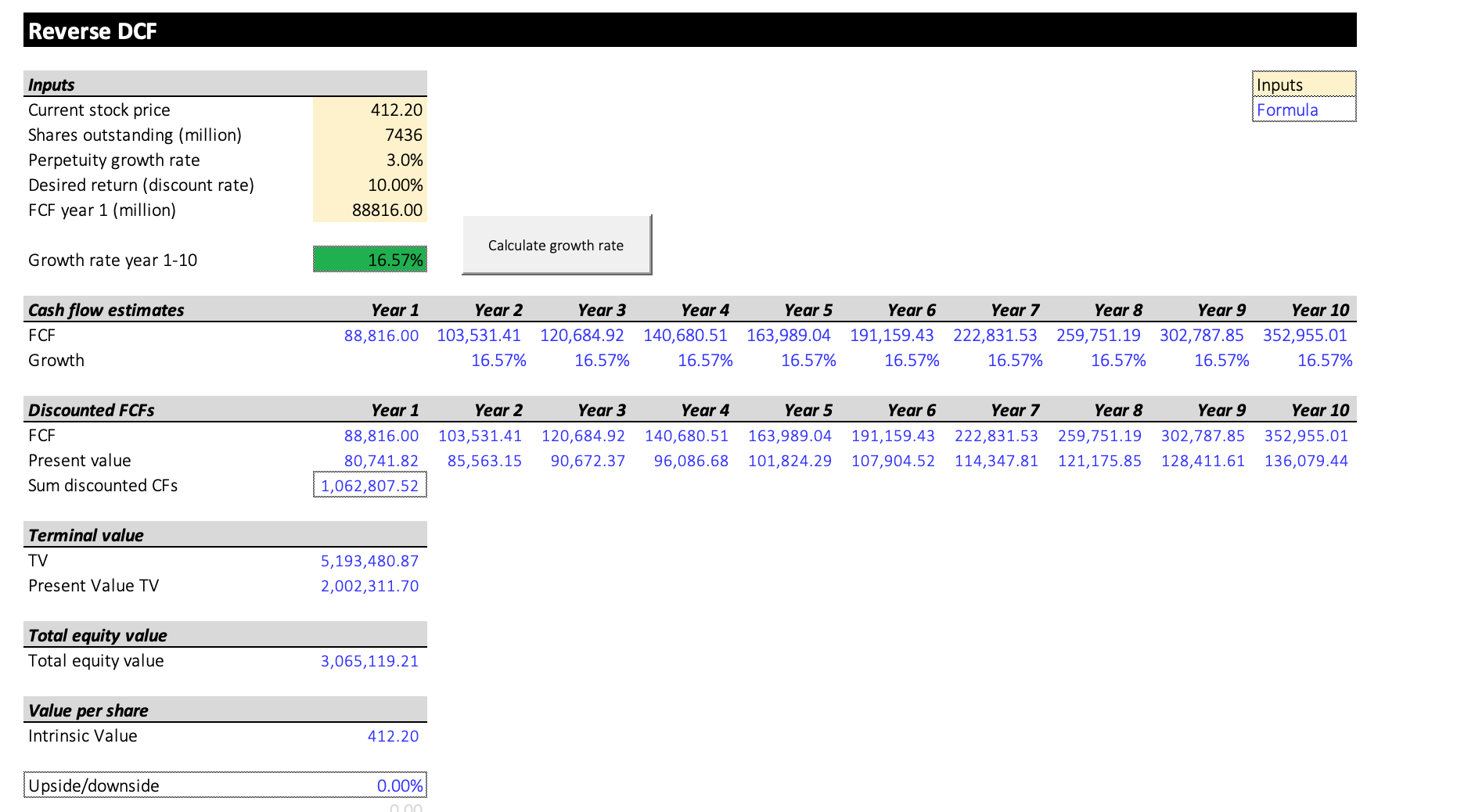Click the Present Value TV cell
This screenshot has height=812, width=1457.
[x=369, y=585]
